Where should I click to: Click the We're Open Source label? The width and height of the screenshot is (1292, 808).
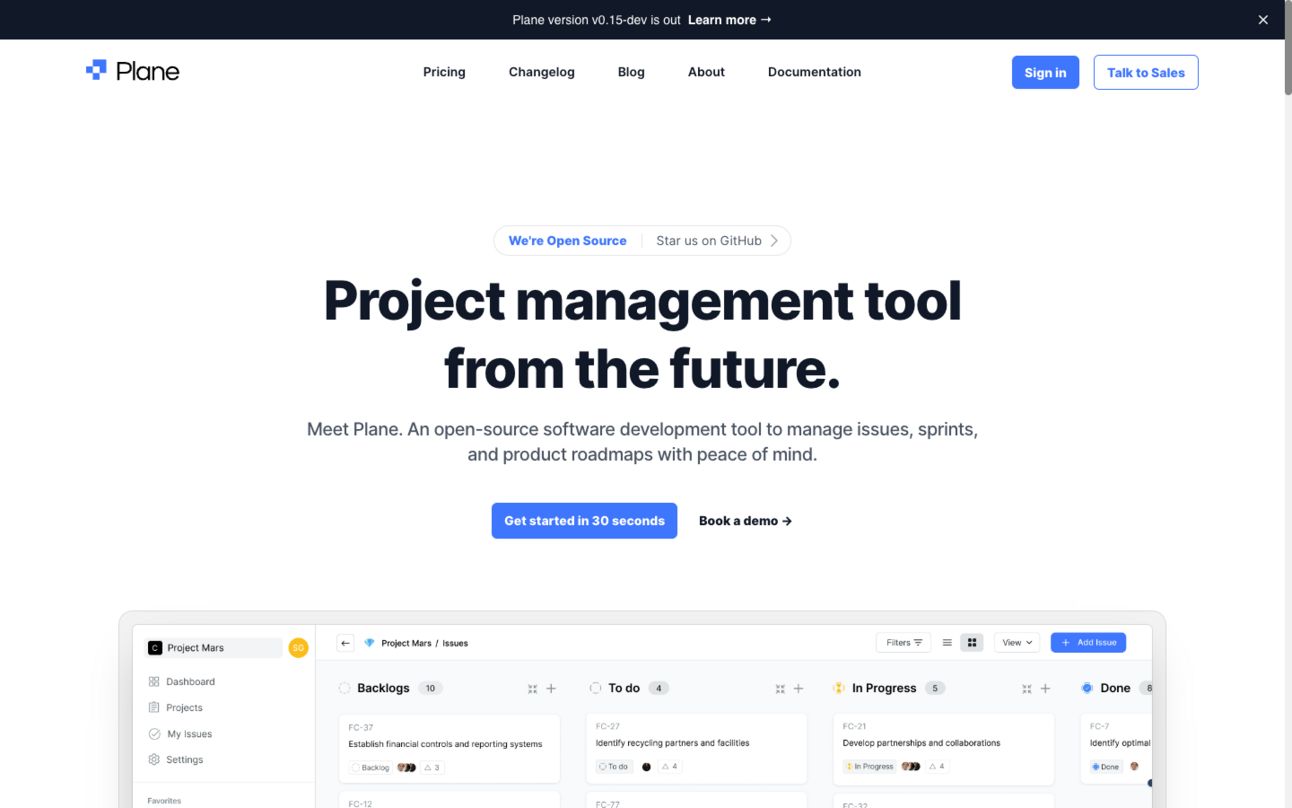(567, 241)
